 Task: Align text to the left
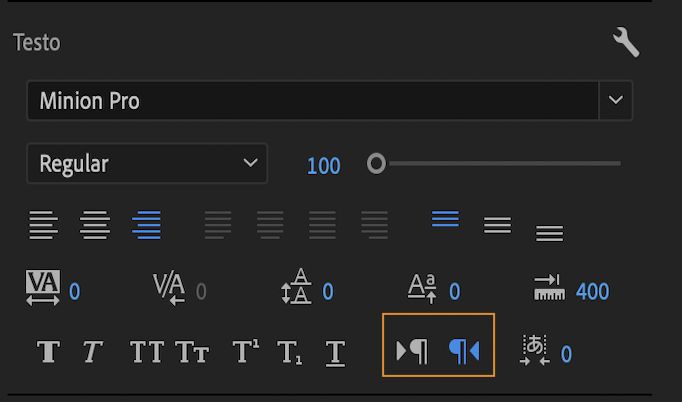coord(43,224)
